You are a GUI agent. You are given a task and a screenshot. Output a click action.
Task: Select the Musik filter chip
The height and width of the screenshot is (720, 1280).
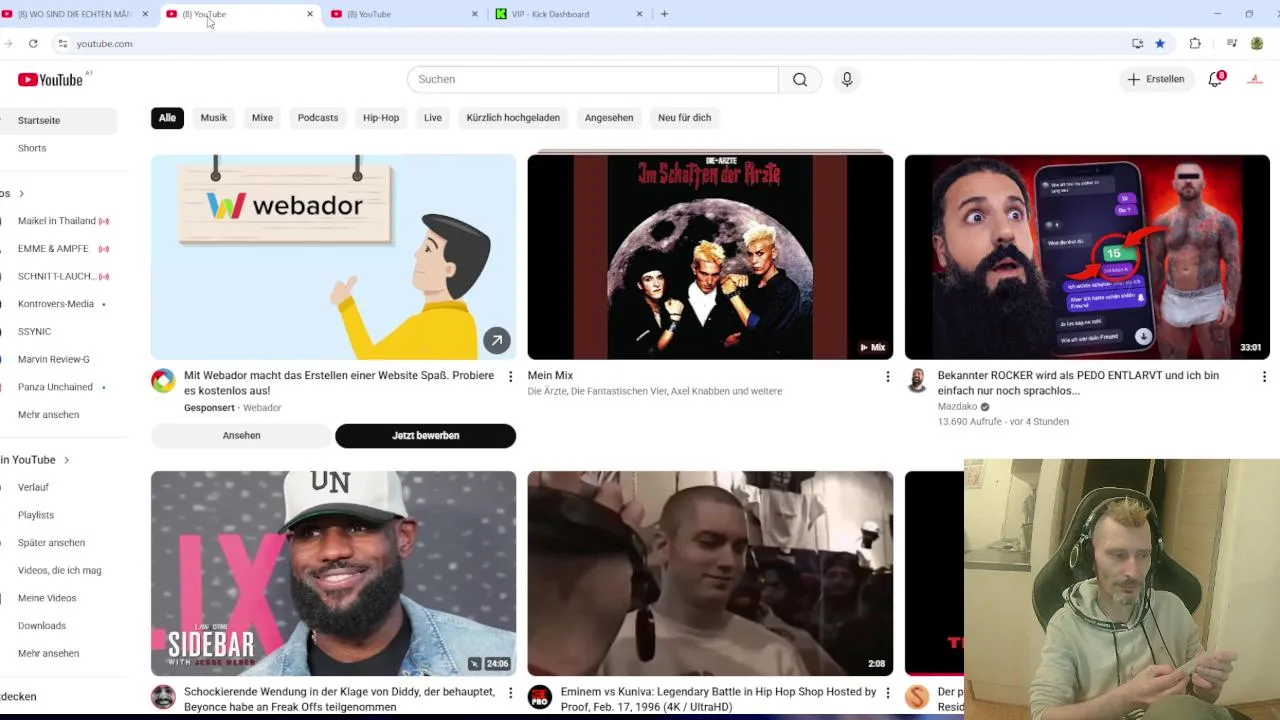pos(214,118)
